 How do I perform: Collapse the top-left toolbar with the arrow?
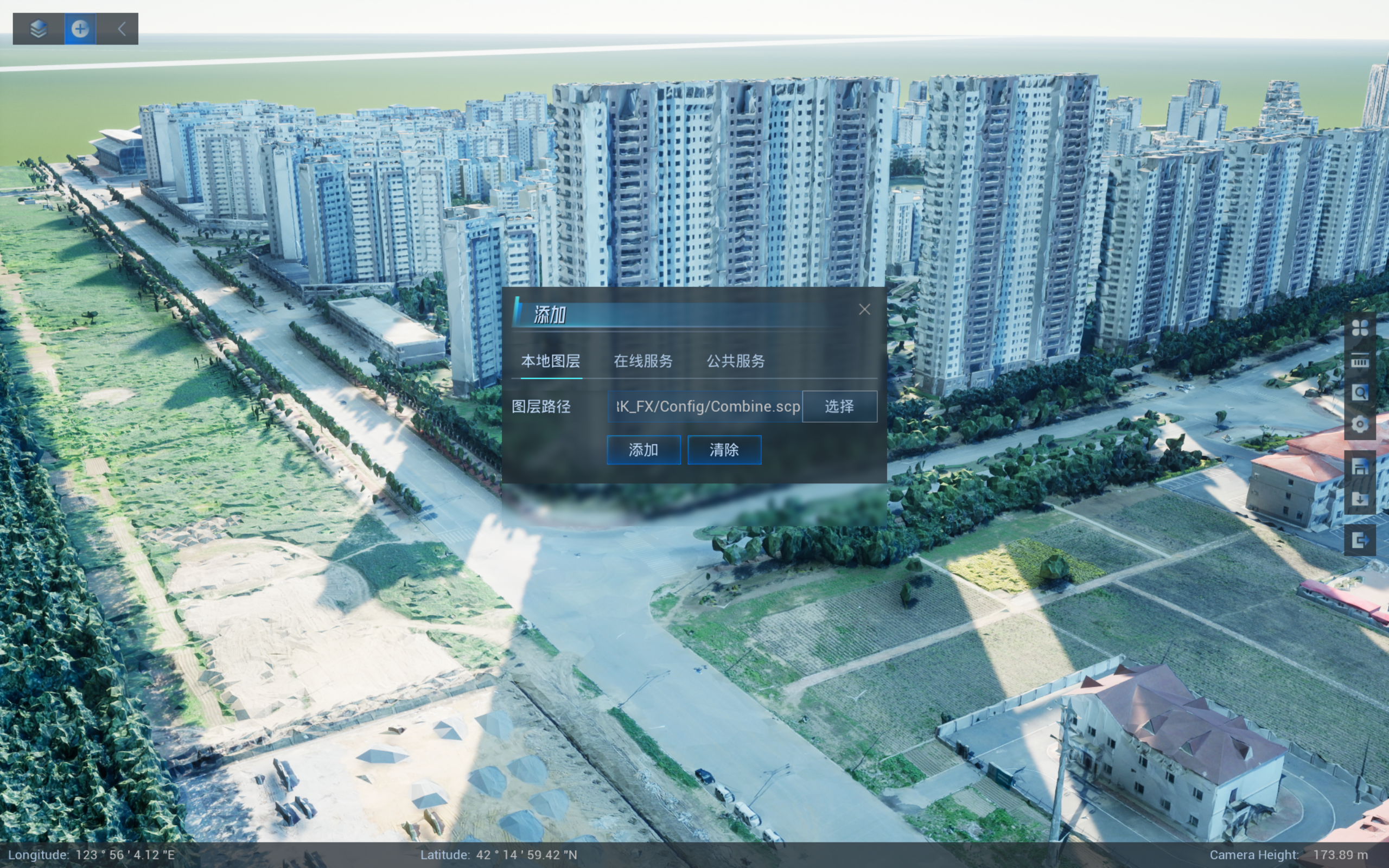coord(121,29)
